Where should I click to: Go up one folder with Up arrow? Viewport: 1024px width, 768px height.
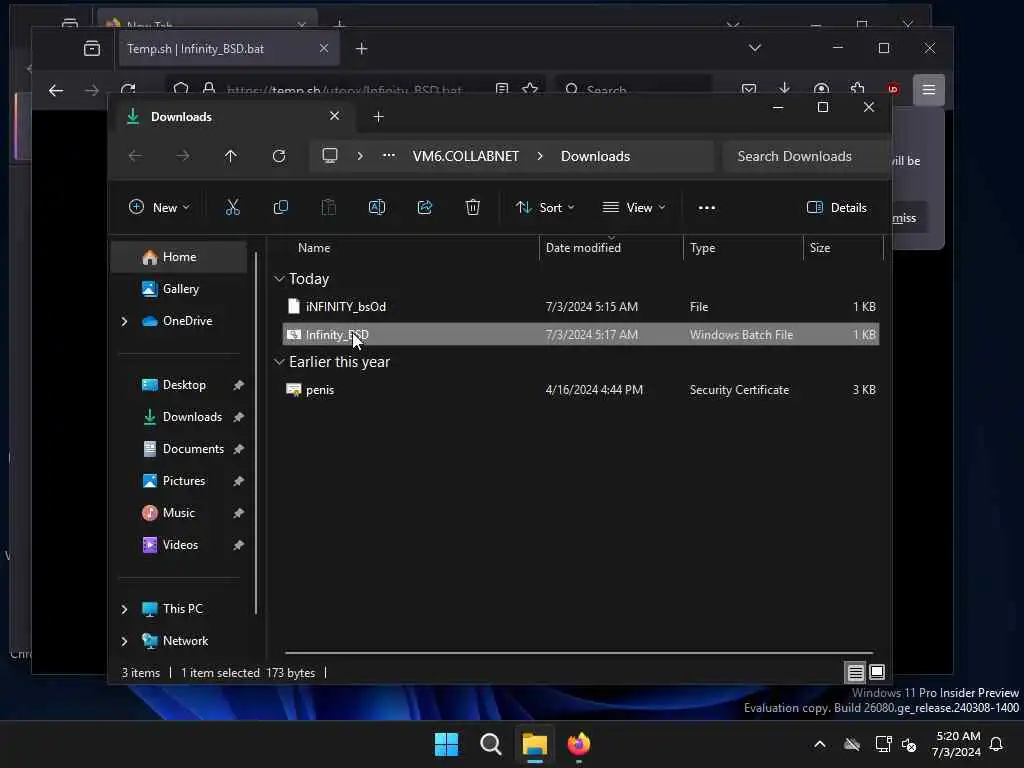231,156
